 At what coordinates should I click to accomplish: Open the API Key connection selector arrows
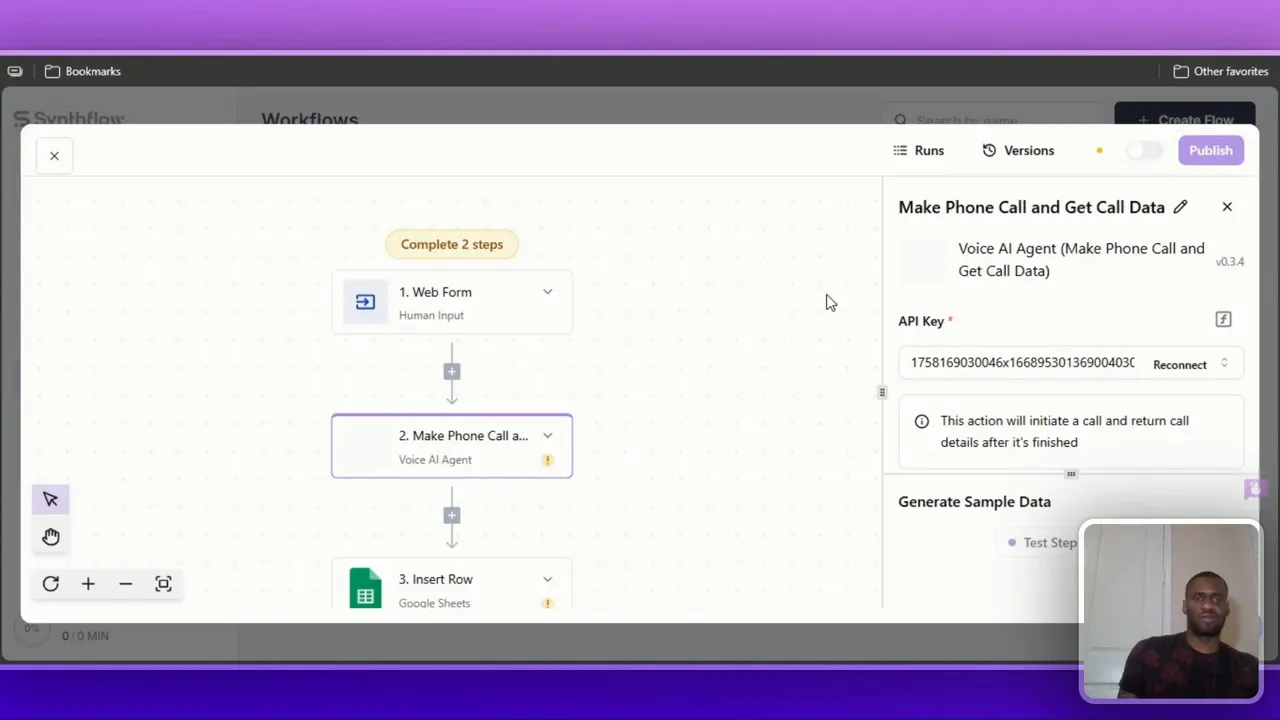[1224, 364]
